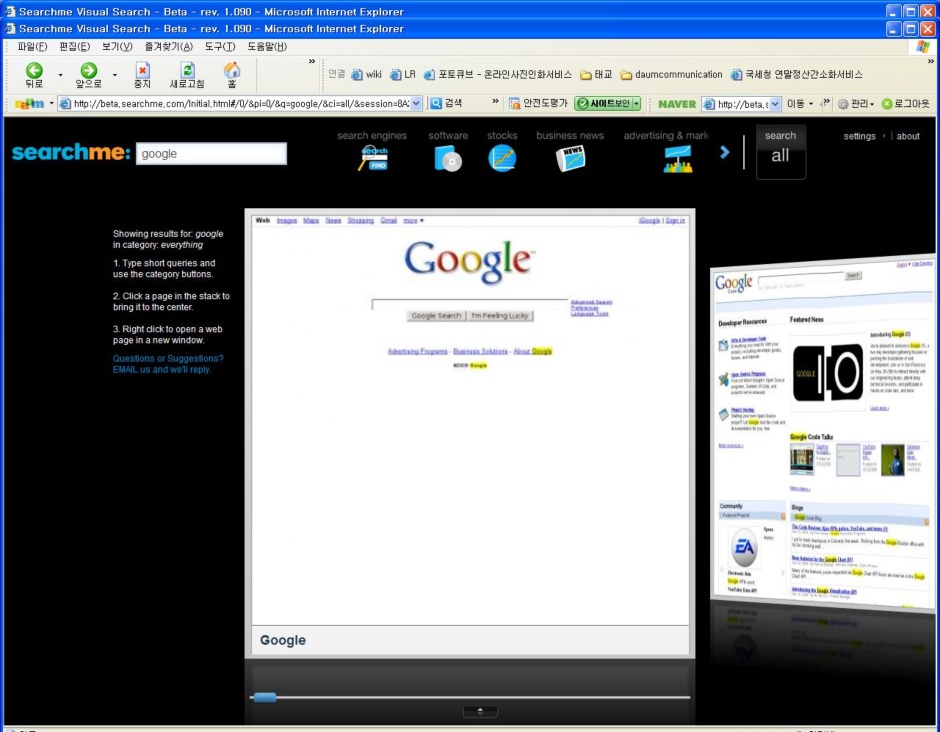This screenshot has width=940, height=732.
Task: Click the Images link in Google preview
Action: [x=287, y=221]
